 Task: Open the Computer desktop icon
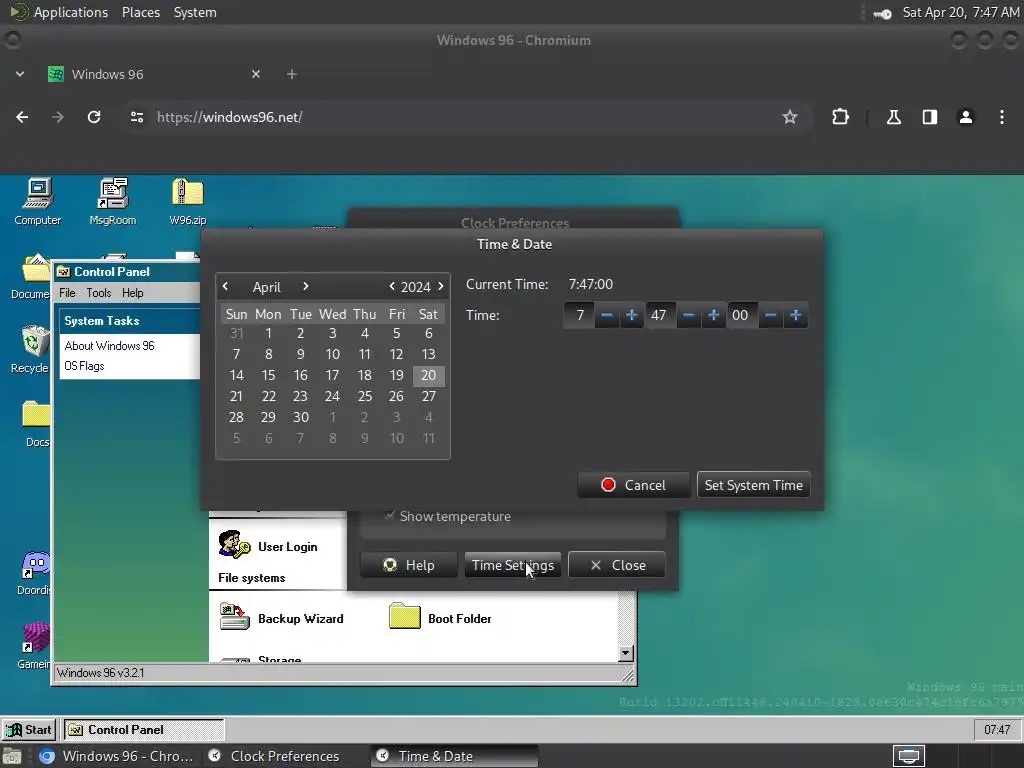point(38,201)
